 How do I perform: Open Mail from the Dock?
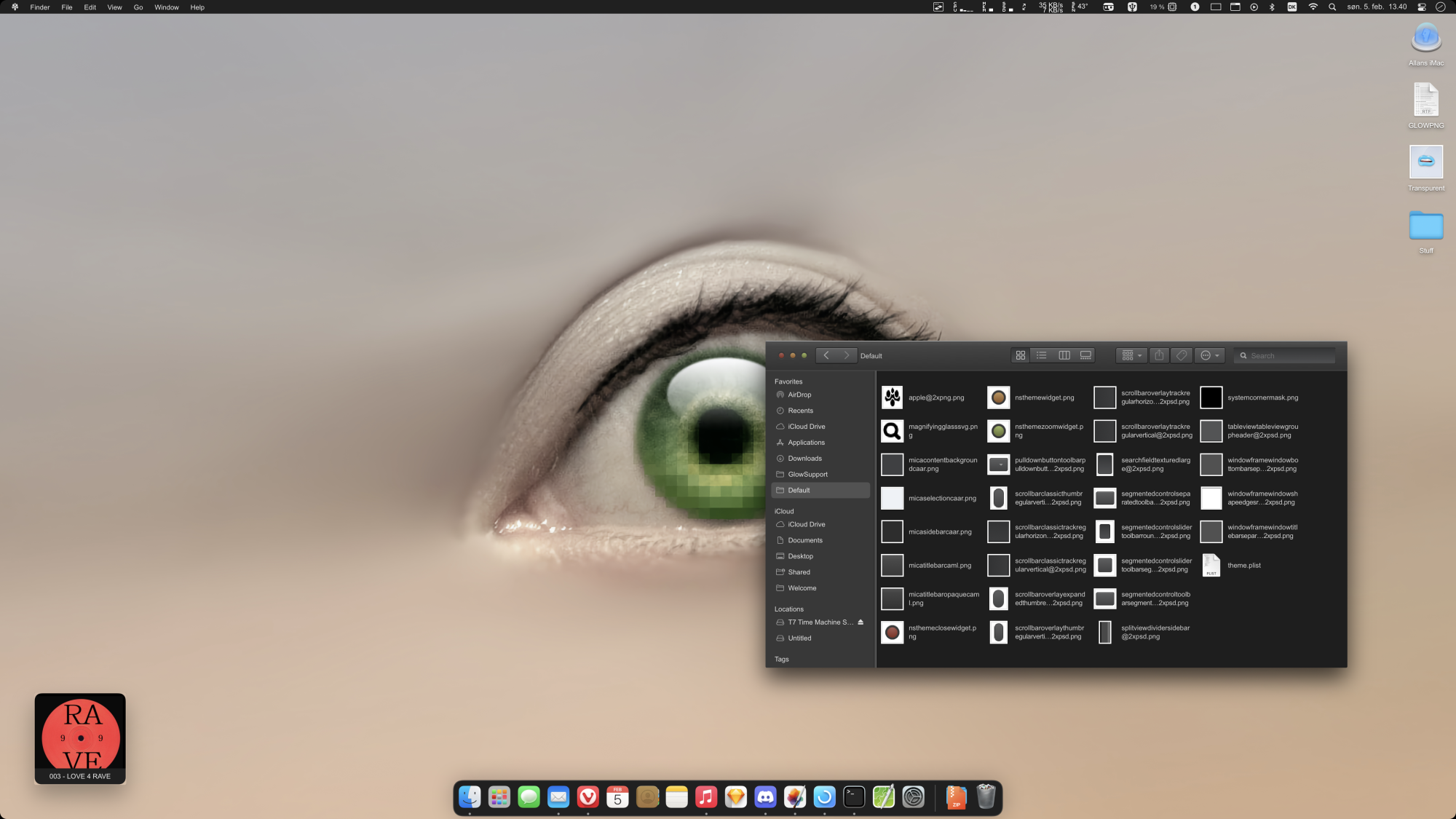click(x=558, y=797)
